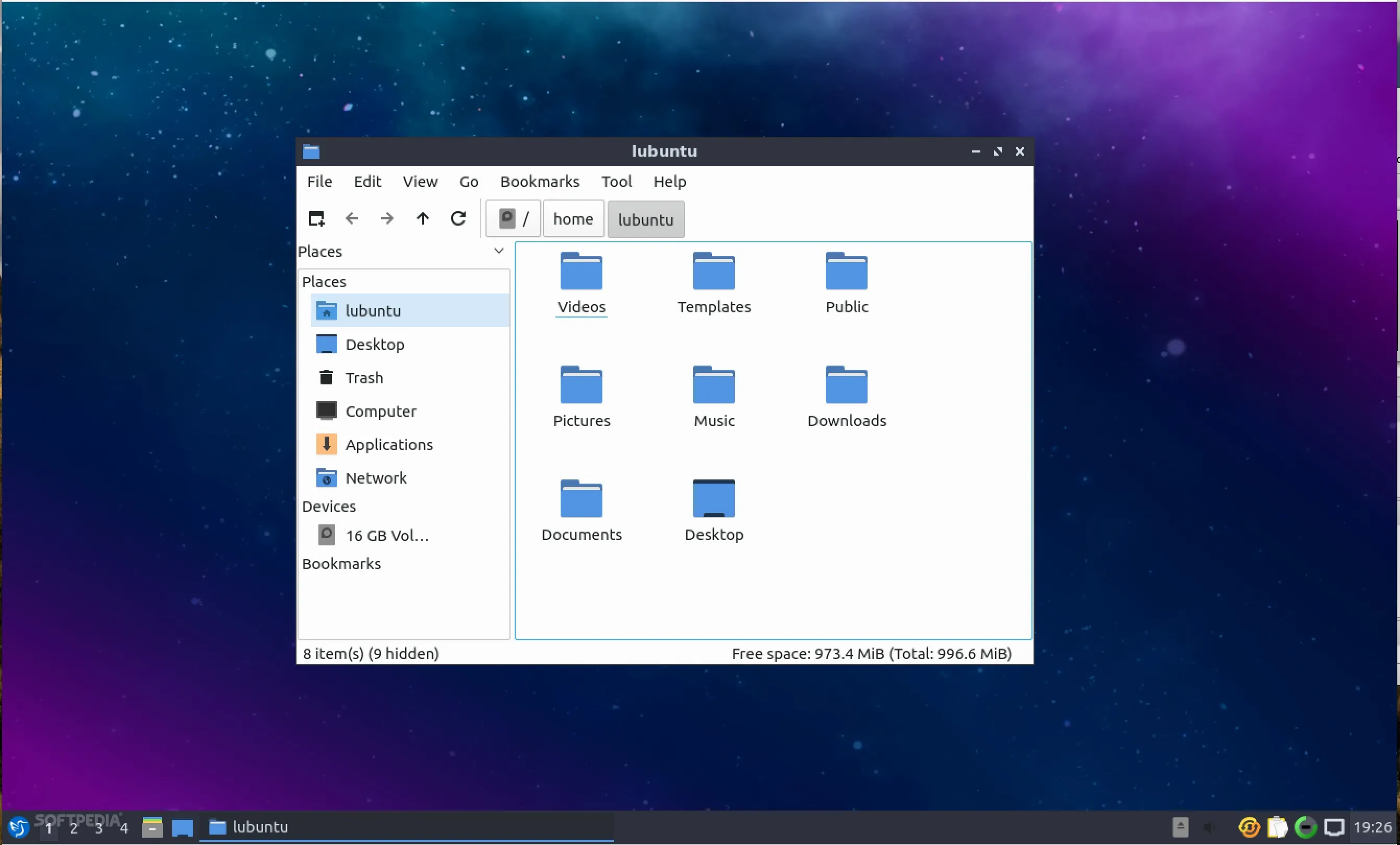Go back to previous folder
The width and height of the screenshot is (1400, 845).
352,218
